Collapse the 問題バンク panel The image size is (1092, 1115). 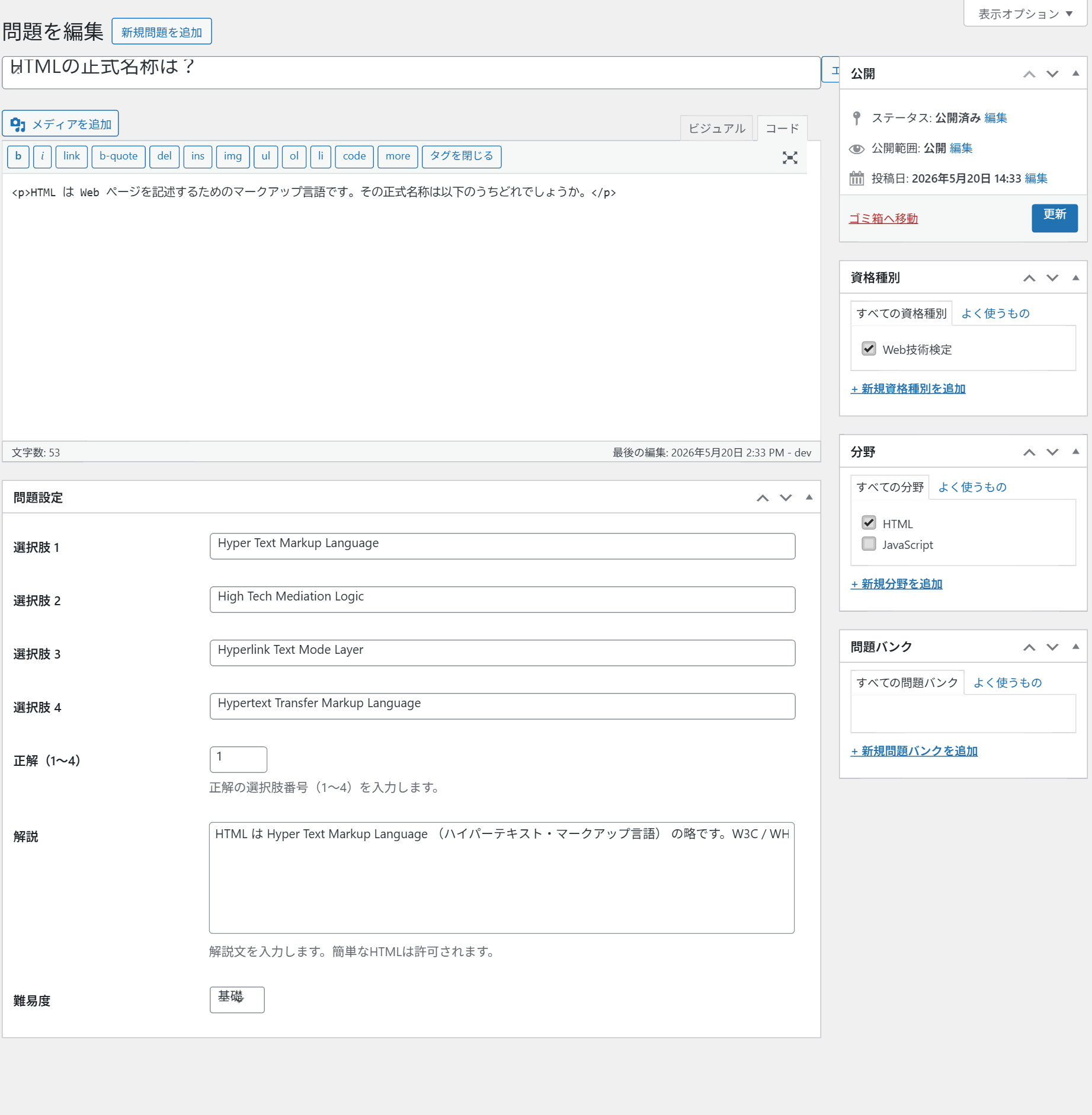point(1075,647)
